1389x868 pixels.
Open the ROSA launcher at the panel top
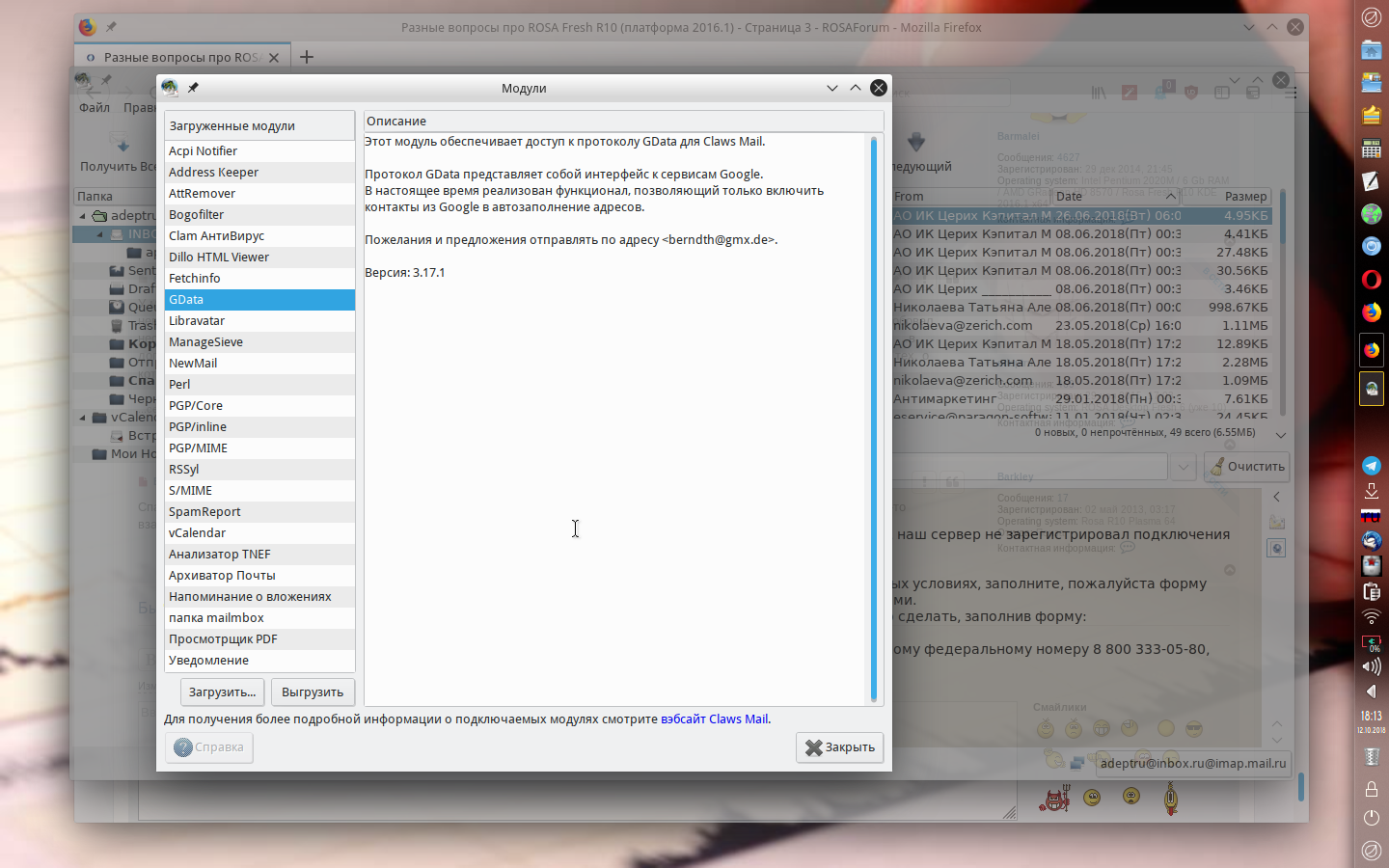pyautogui.click(x=1371, y=16)
